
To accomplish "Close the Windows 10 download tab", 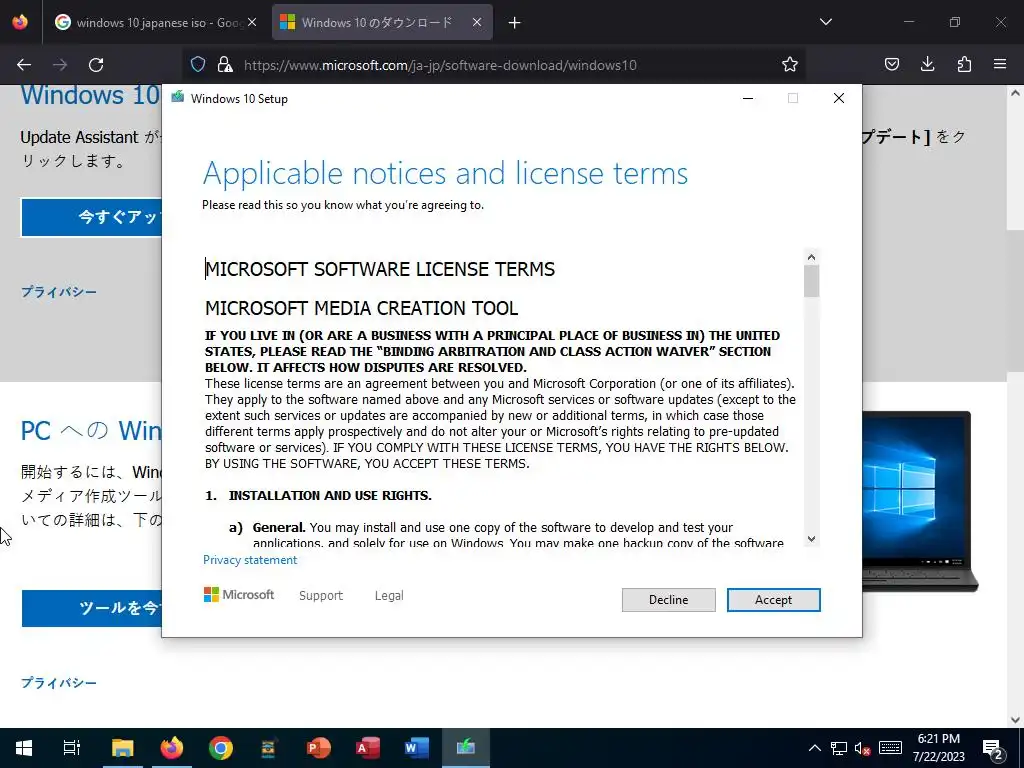I will click(x=477, y=23).
